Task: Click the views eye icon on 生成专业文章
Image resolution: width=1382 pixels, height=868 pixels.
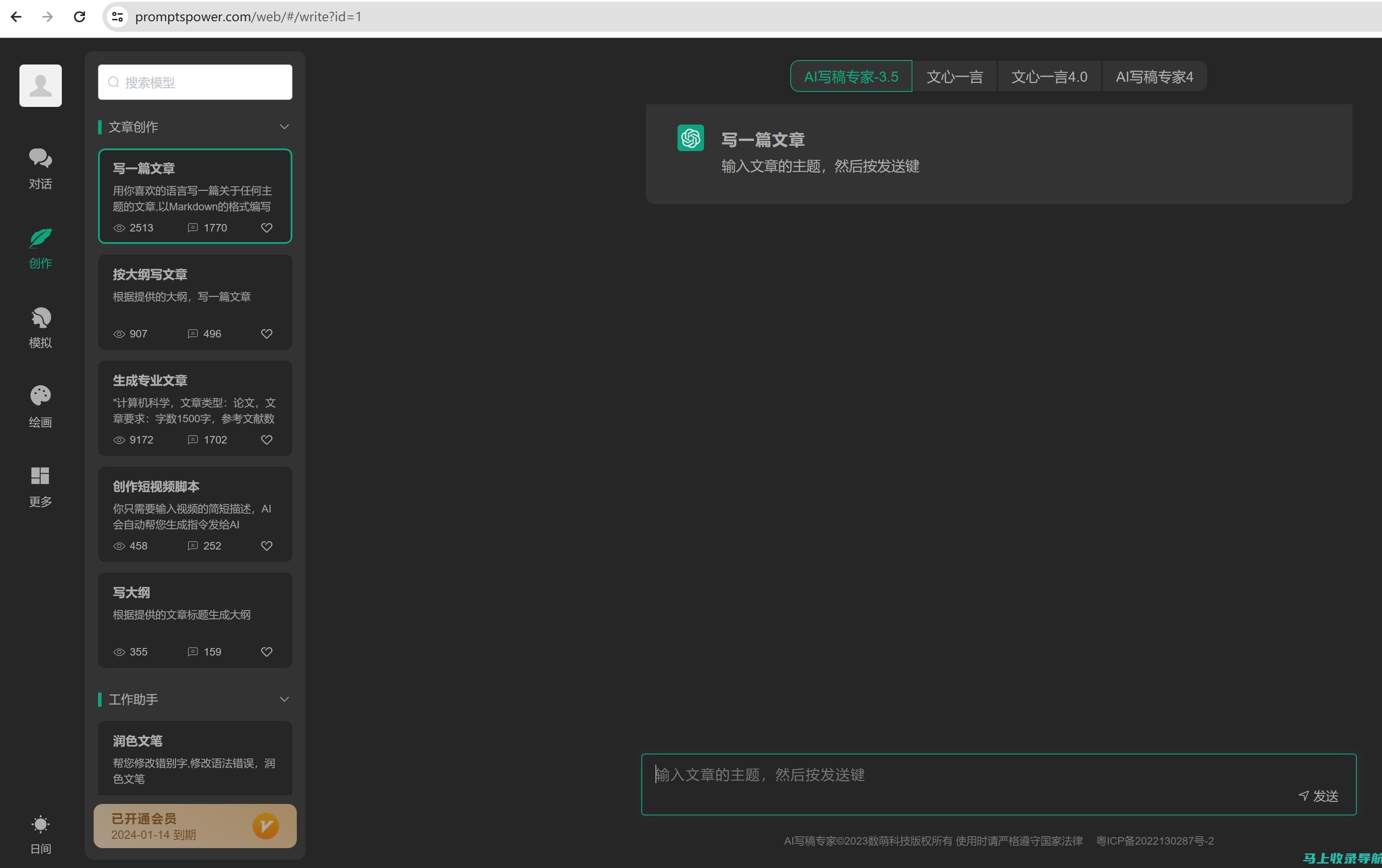Action: 119,440
